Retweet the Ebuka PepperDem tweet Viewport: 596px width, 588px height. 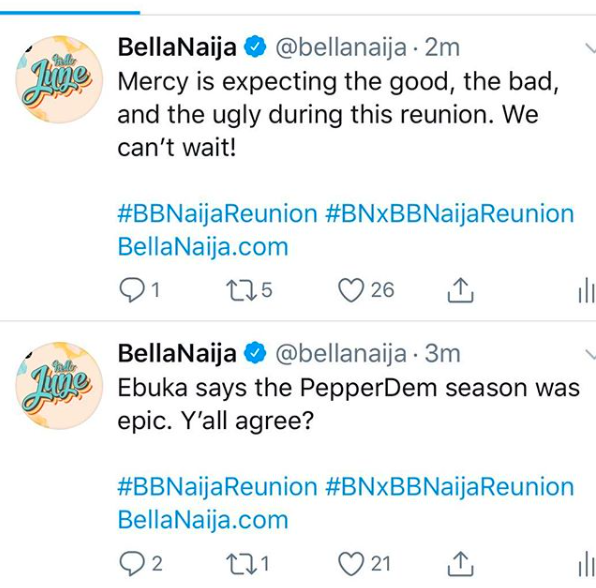click(x=241, y=564)
